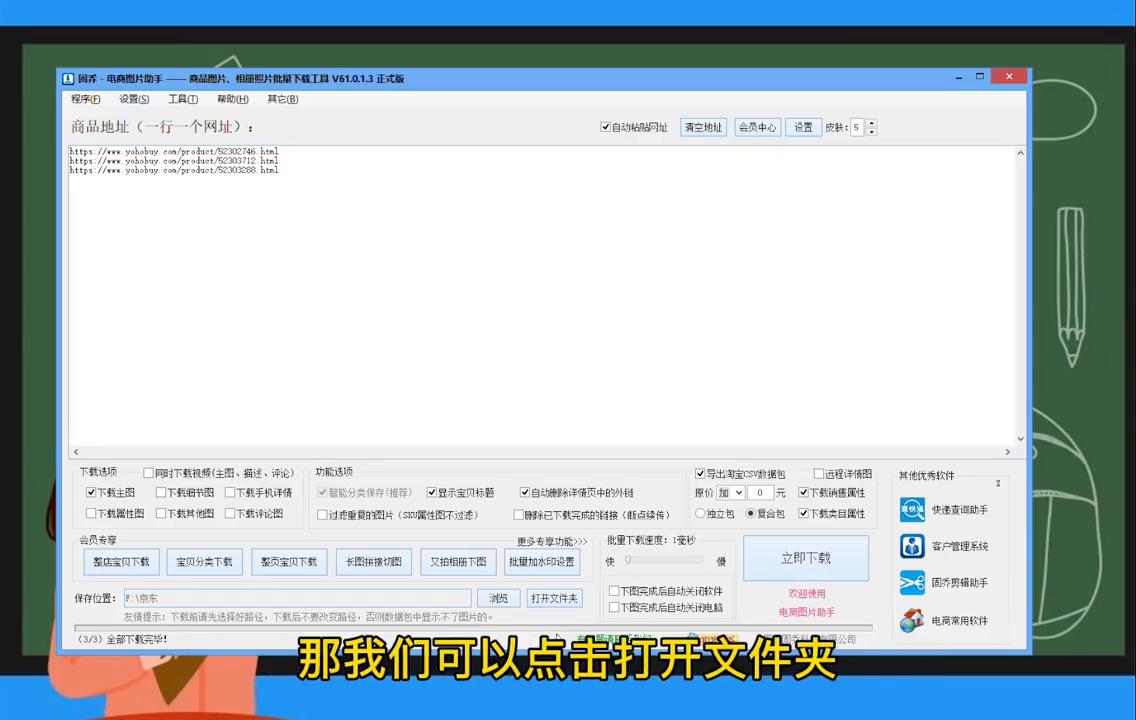The height and width of the screenshot is (720, 1136).
Task: Open the 快递查询助手 express query tool icon
Action: coord(912,509)
